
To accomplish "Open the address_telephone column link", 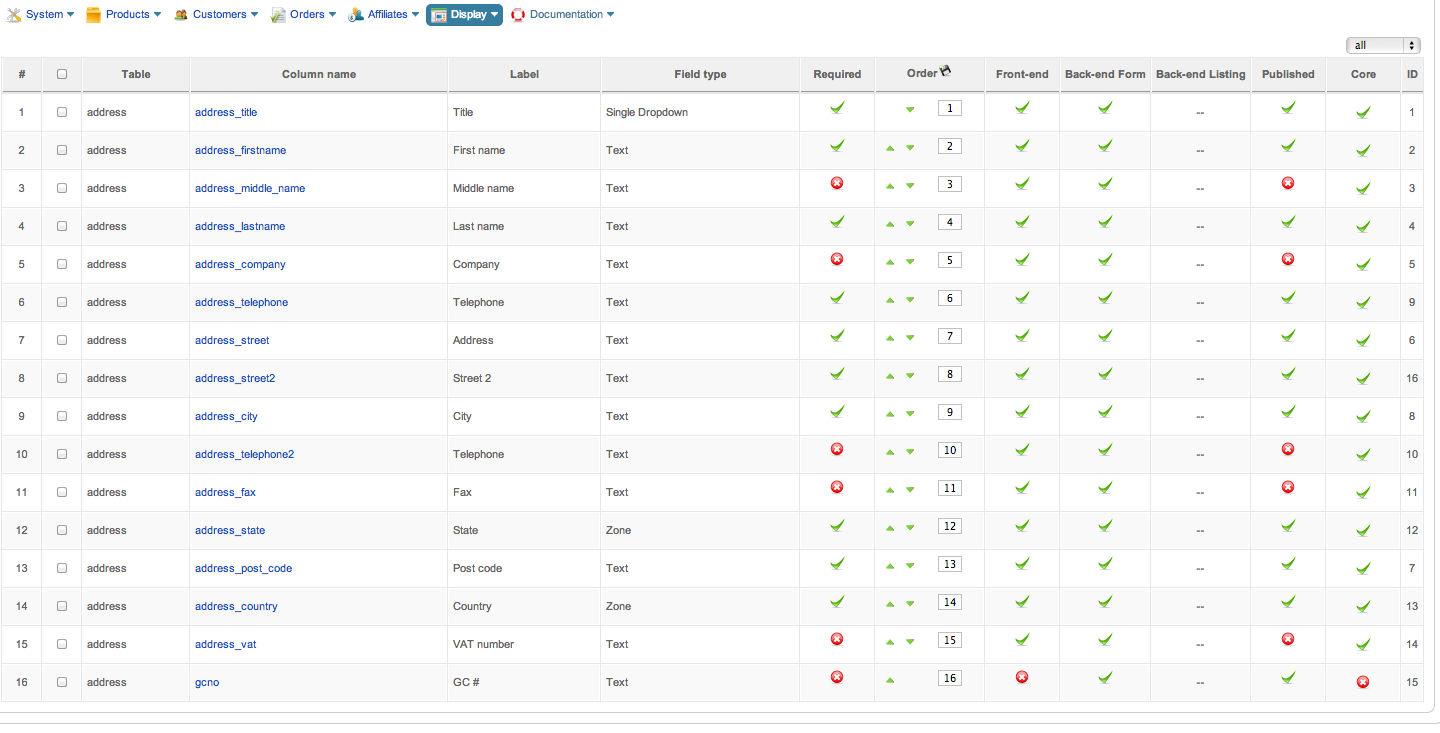I will (x=241, y=302).
